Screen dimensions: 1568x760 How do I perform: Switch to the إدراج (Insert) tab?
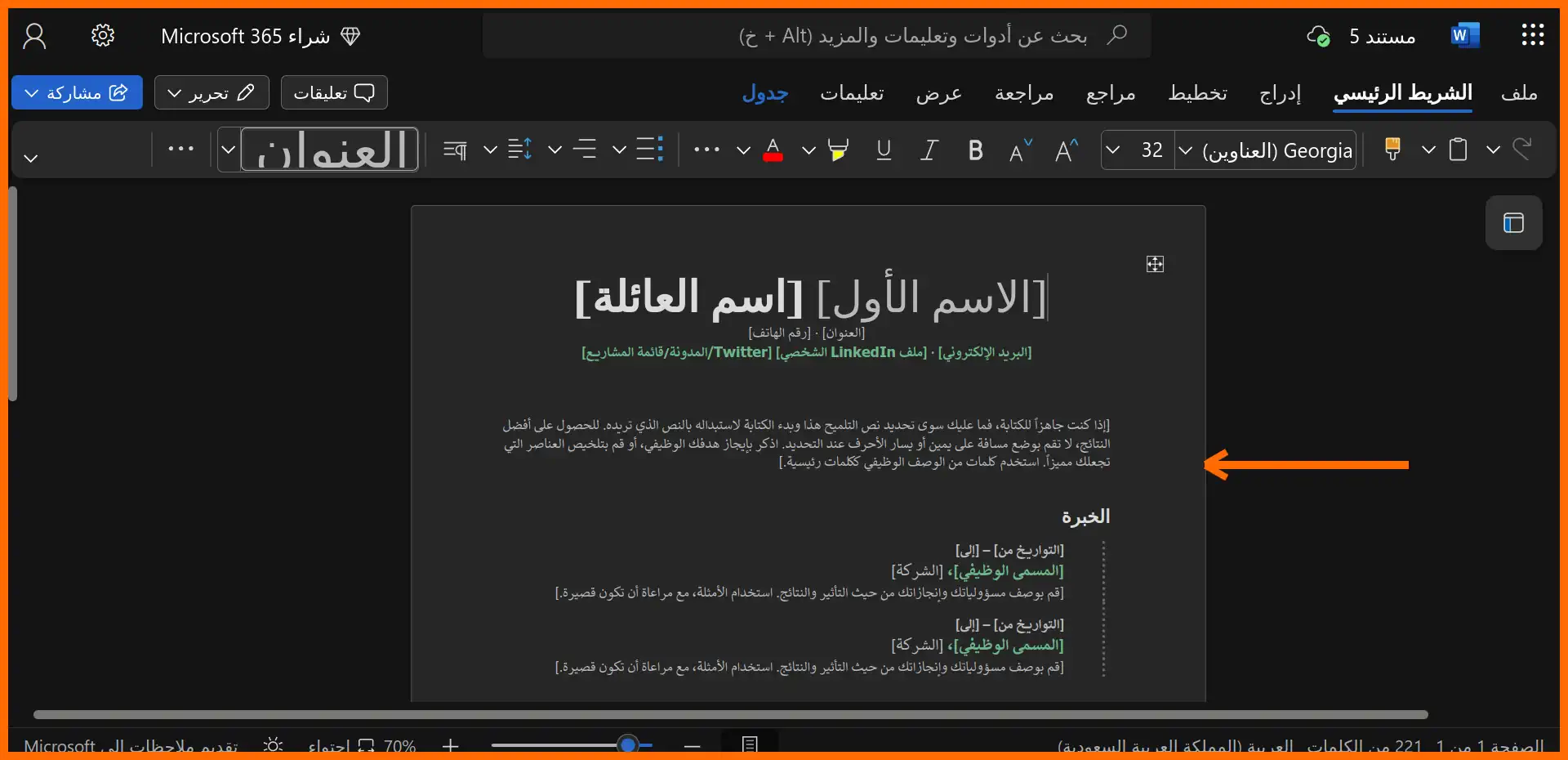click(x=1280, y=93)
